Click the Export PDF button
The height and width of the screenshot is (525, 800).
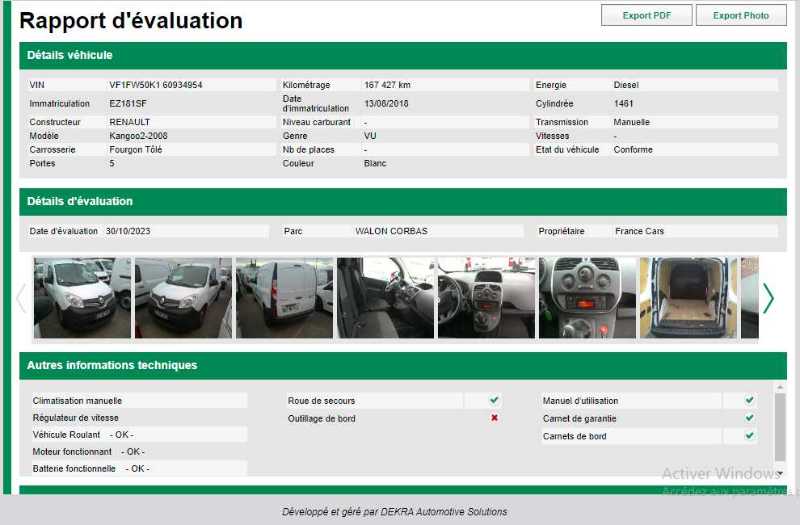click(x=646, y=15)
